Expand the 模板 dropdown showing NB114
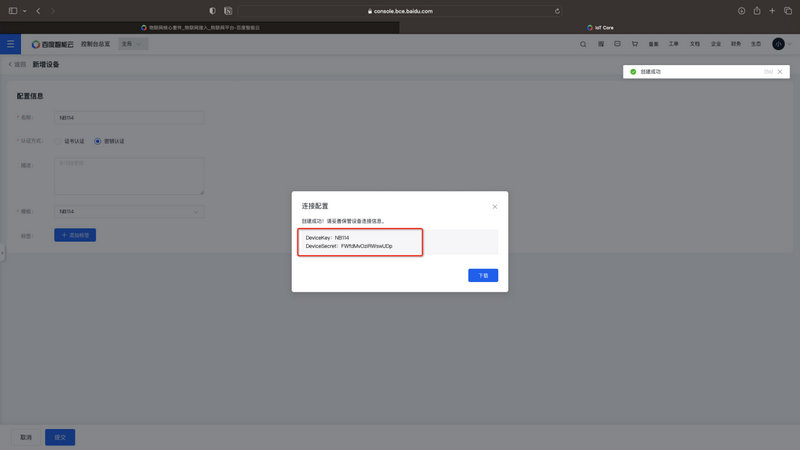This screenshot has width=800, height=450. click(x=129, y=212)
